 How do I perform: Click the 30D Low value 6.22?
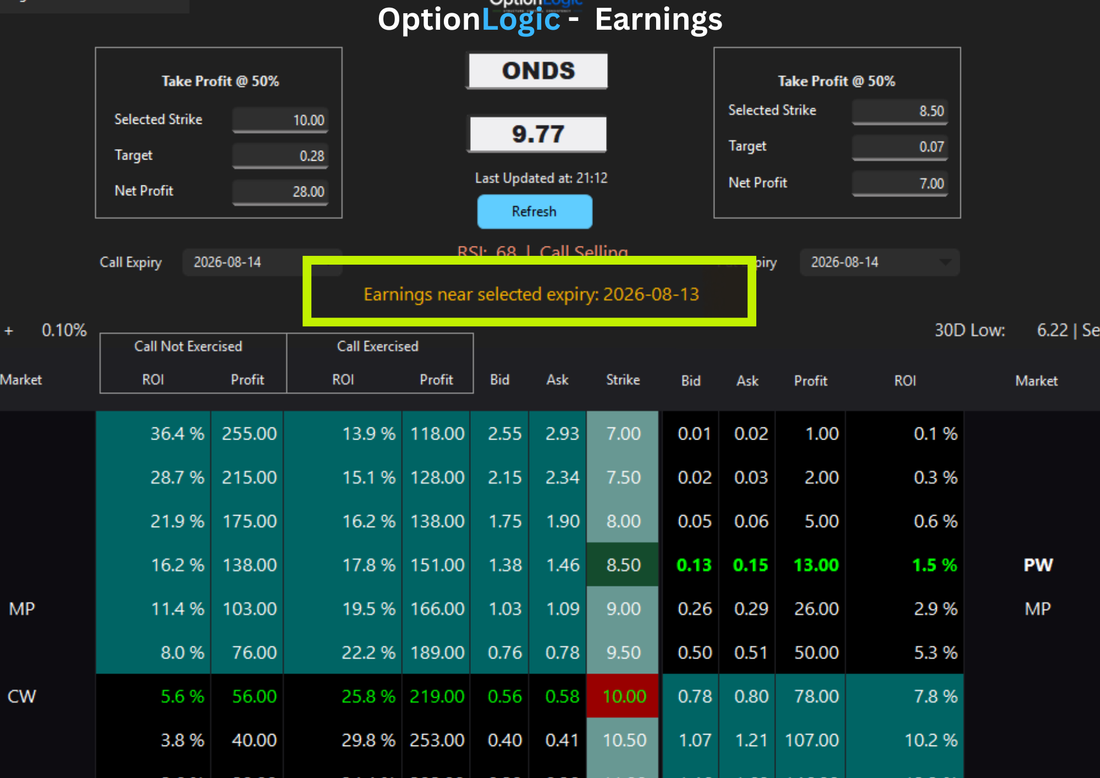pos(1052,330)
